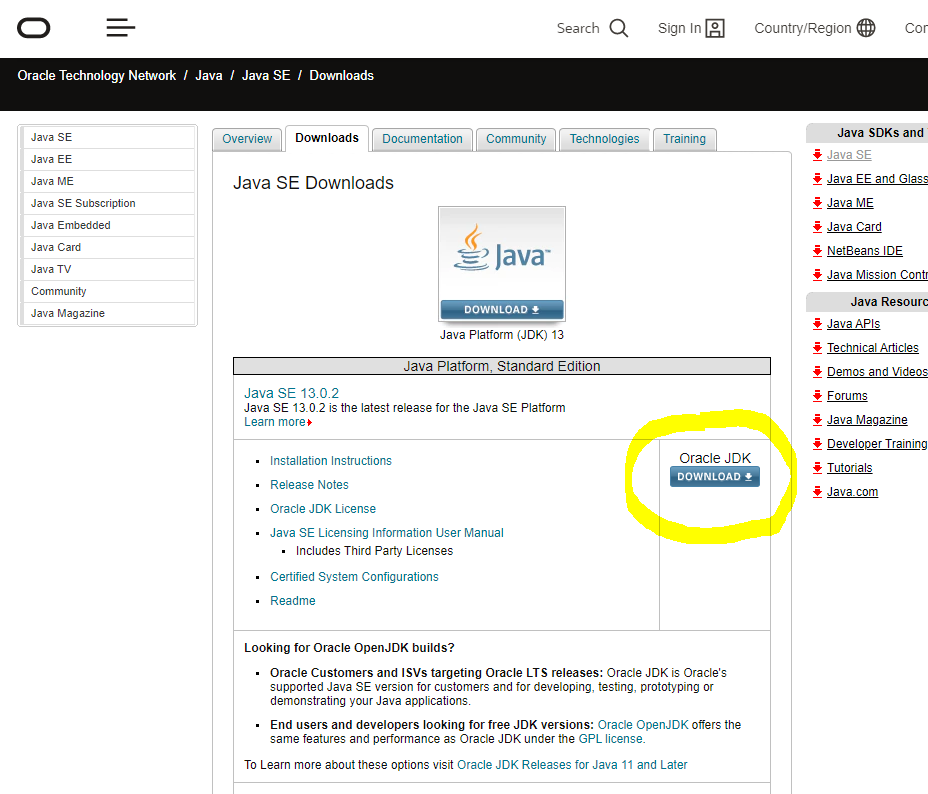Click red arrow icon beside Tutorials
Image resolution: width=928 pixels, height=794 pixels.
pyautogui.click(x=817, y=468)
